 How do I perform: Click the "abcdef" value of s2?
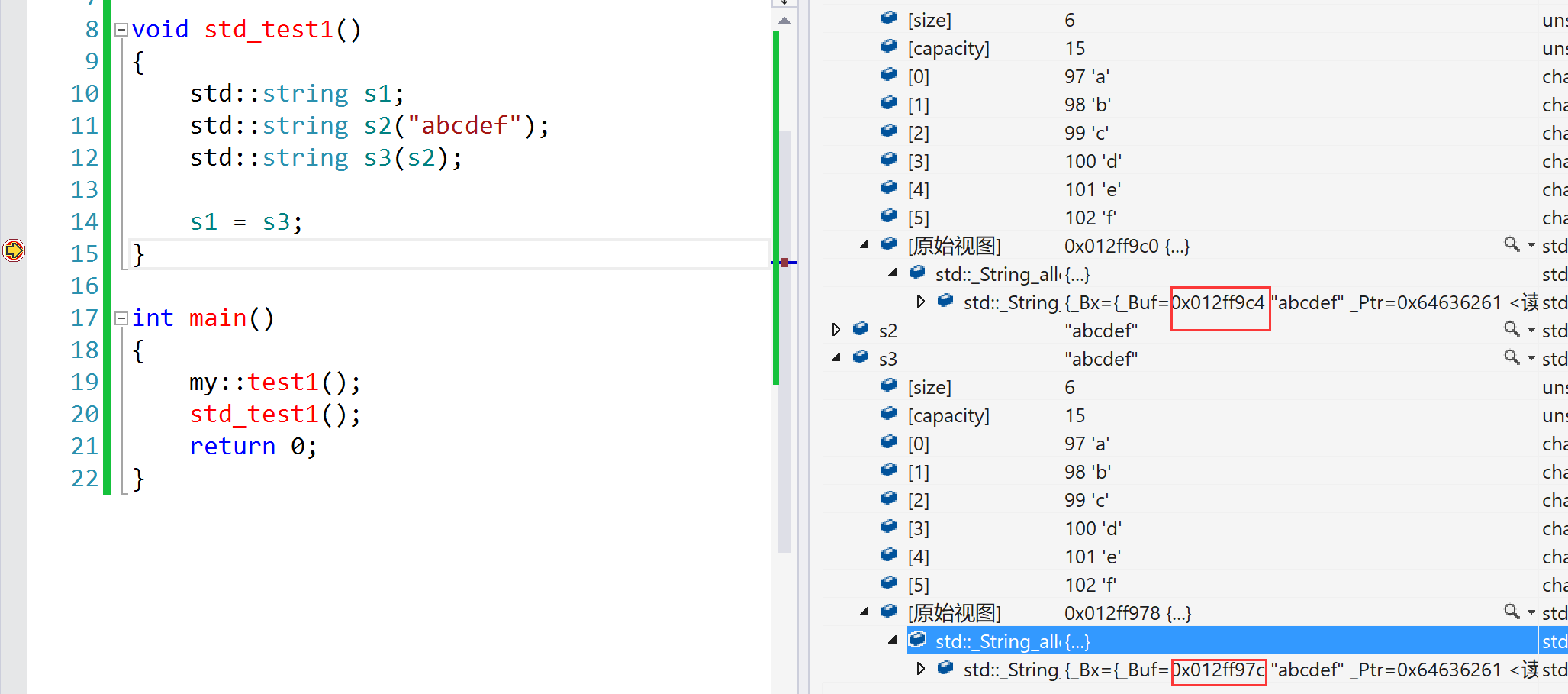tap(1100, 331)
